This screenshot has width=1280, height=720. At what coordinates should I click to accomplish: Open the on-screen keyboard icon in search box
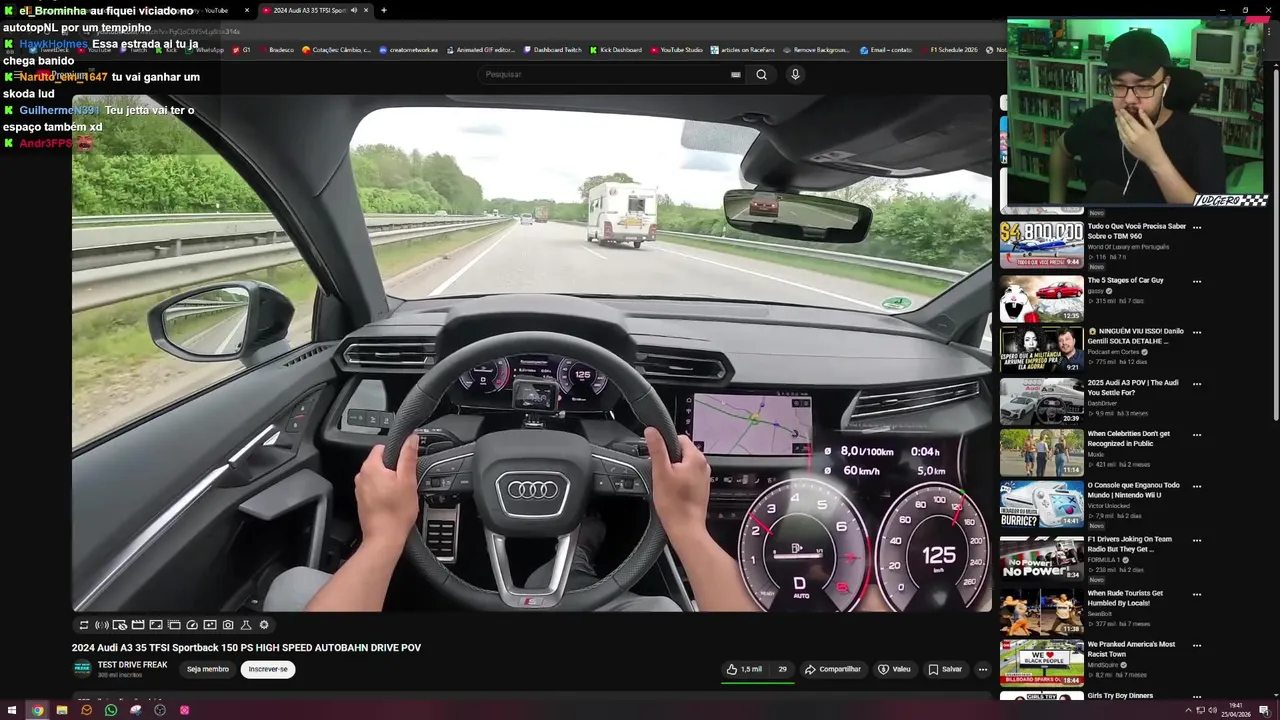735,74
